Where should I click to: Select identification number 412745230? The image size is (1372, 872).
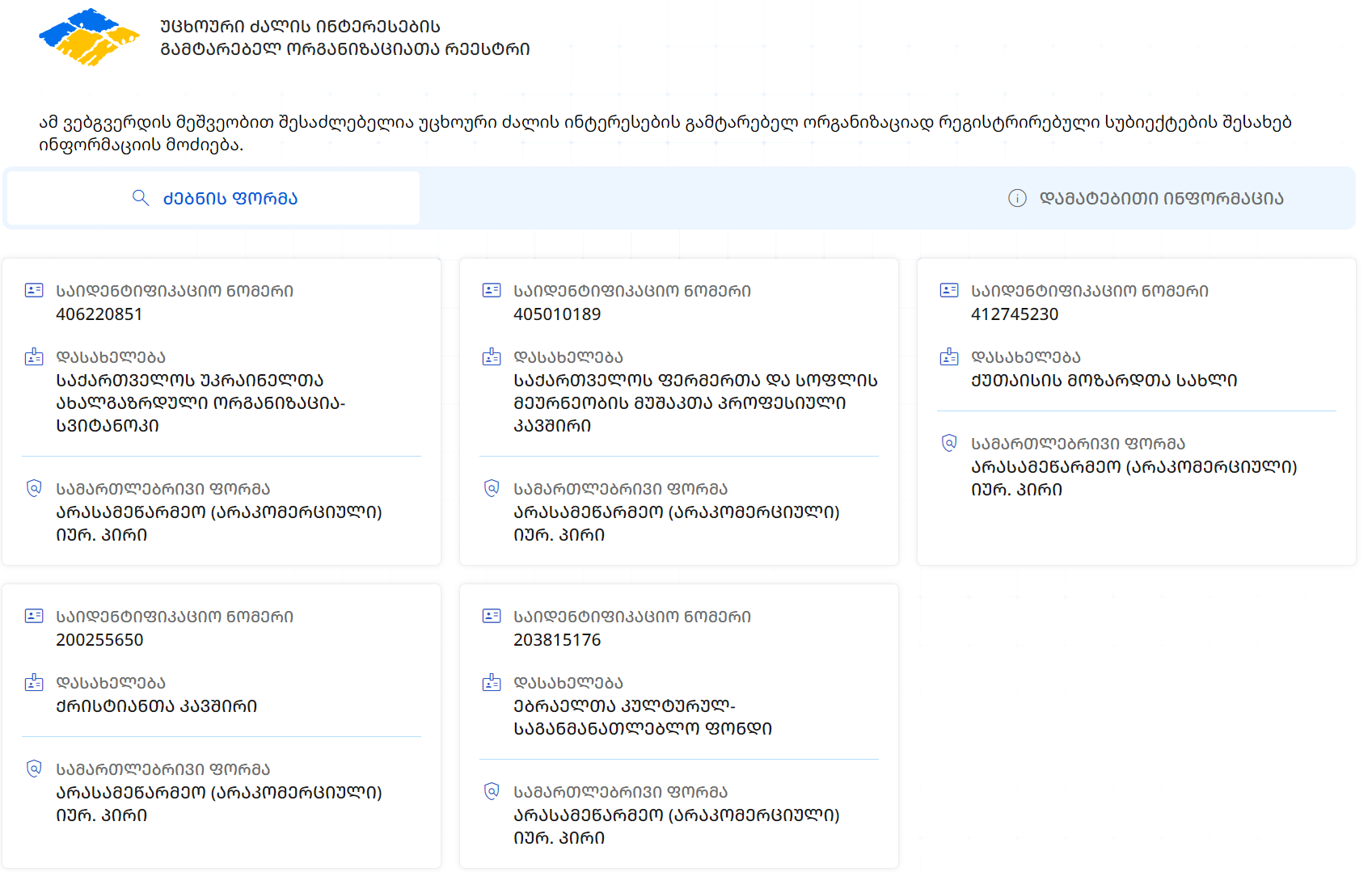click(1015, 314)
